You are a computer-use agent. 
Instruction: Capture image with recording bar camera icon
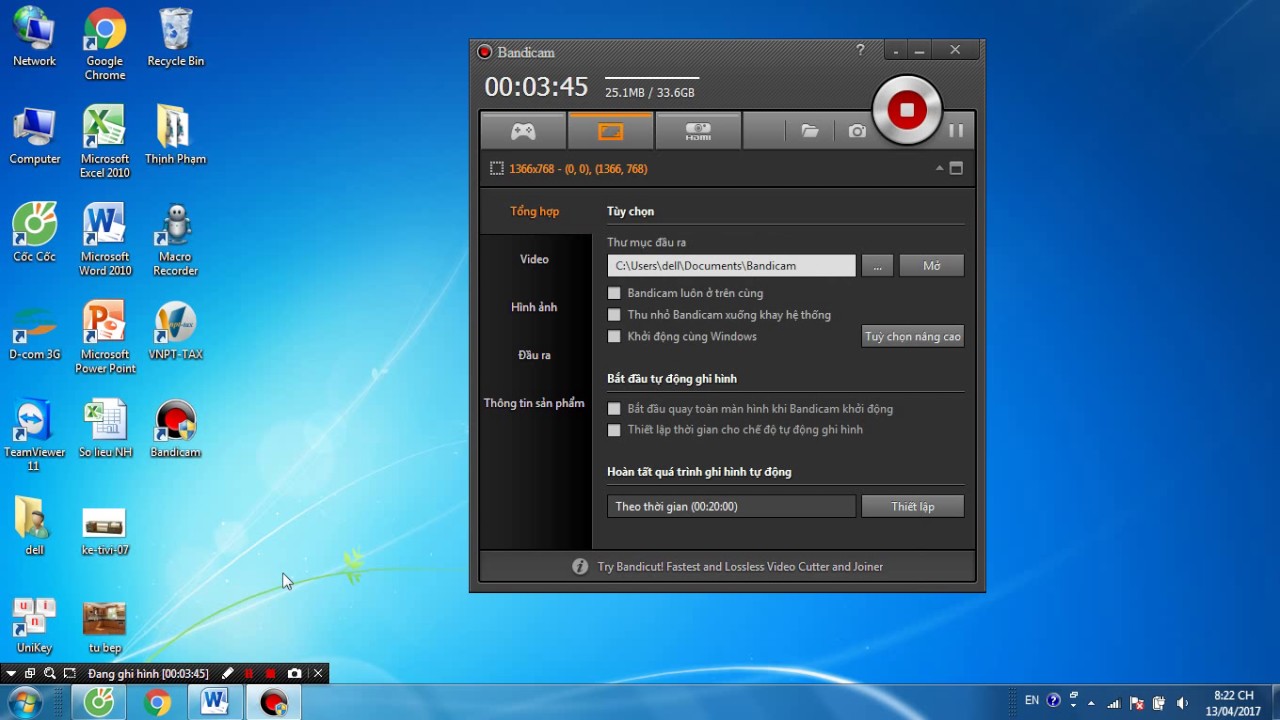(x=295, y=674)
